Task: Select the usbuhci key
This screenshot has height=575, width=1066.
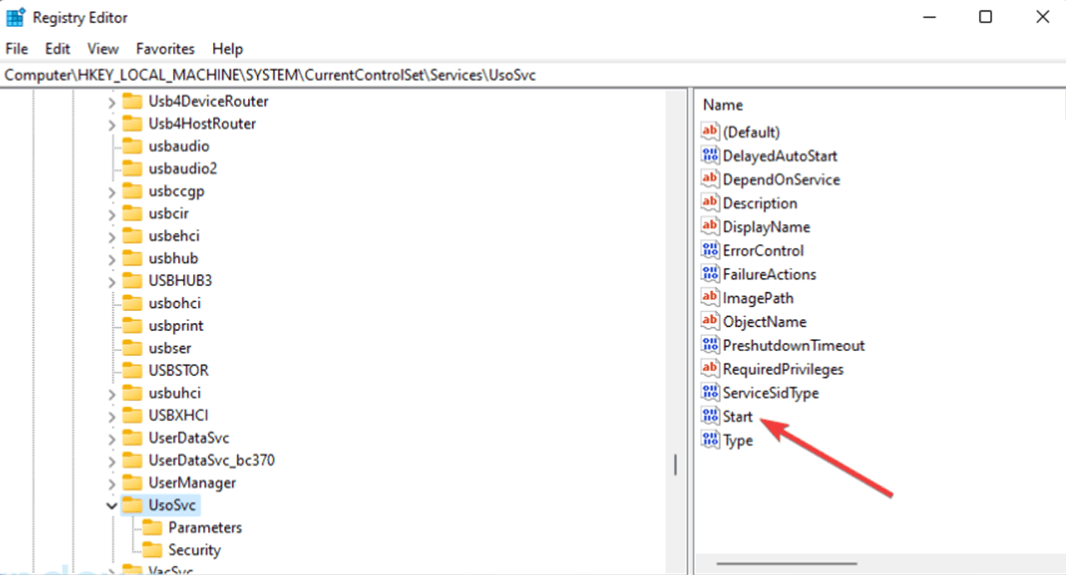Action: 175,393
